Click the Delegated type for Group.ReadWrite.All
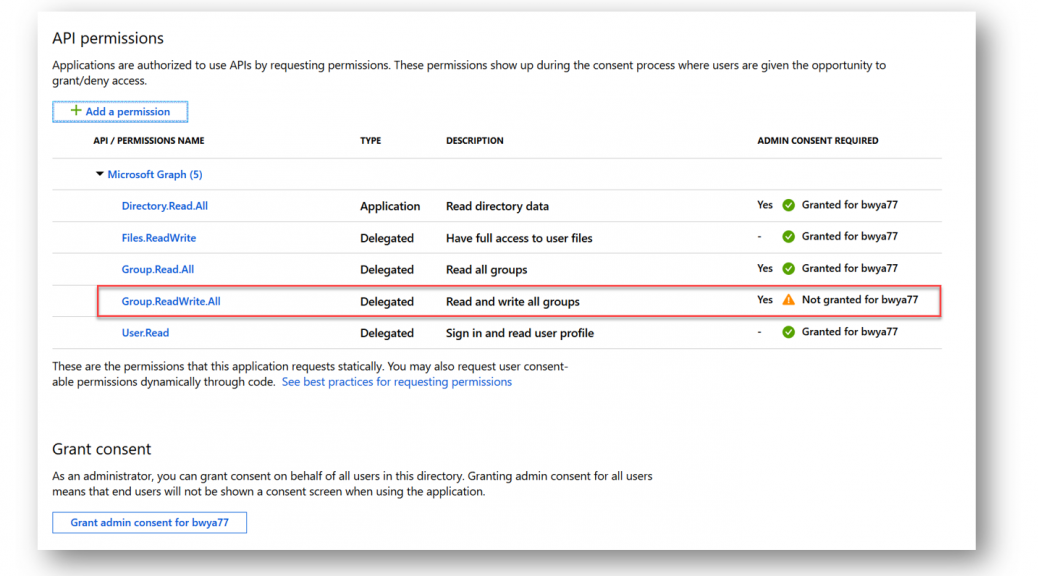 [387, 301]
